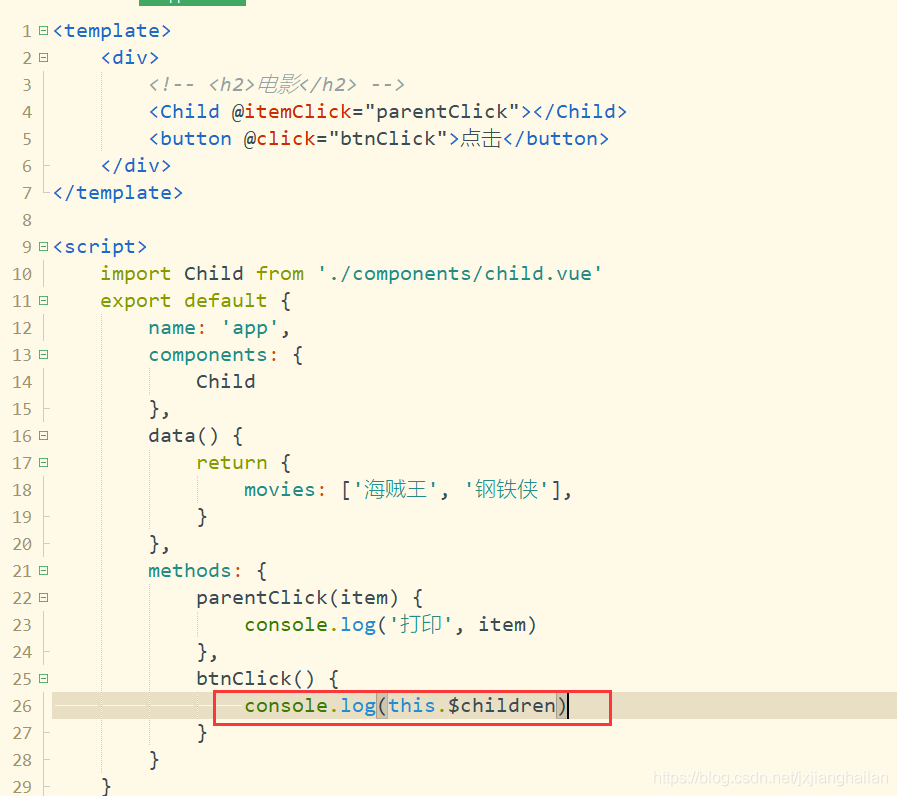
Task: Click this.$children on line 26
Action: (472, 706)
